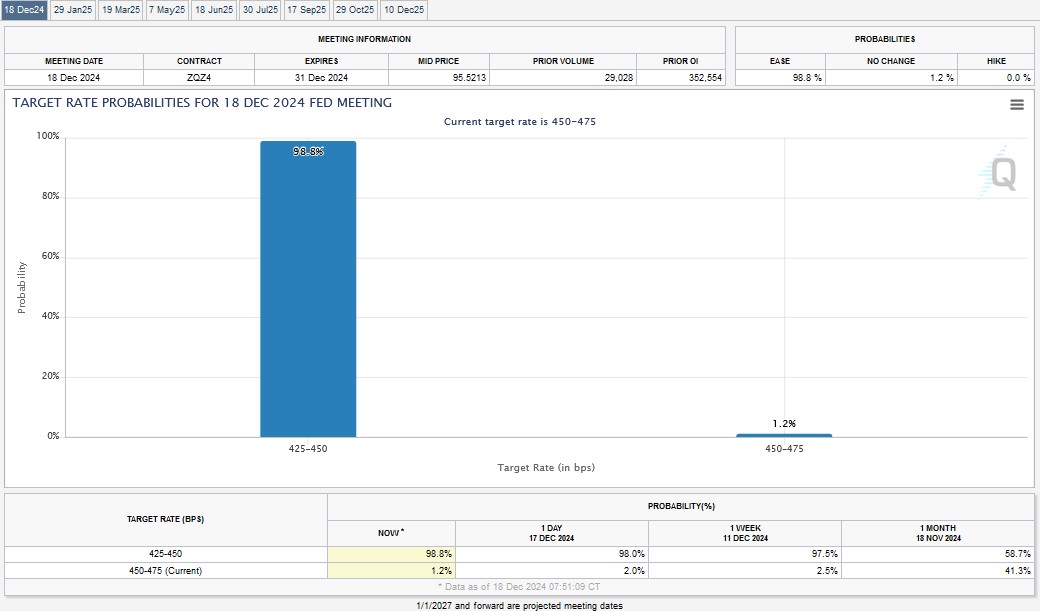Click the small 1.2% bar for 450-475
The height and width of the screenshot is (611, 1040).
[x=783, y=434]
